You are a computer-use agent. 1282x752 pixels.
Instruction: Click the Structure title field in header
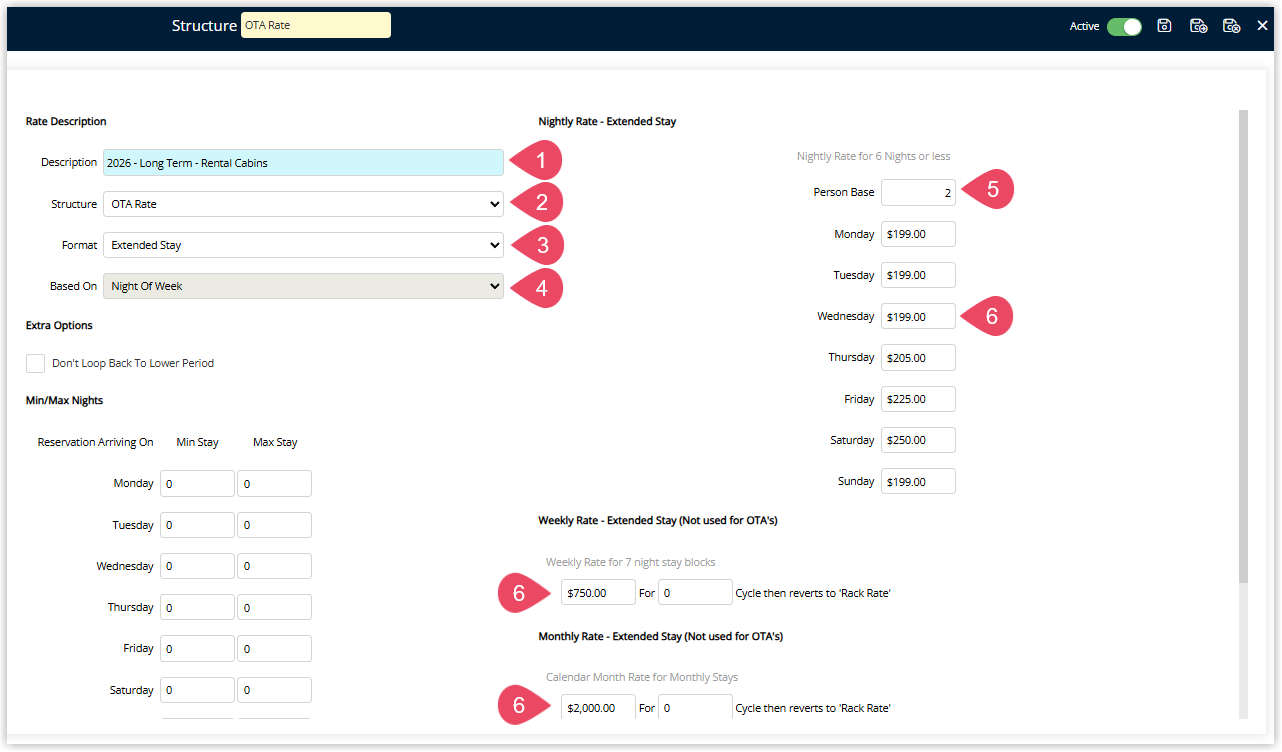(x=316, y=26)
